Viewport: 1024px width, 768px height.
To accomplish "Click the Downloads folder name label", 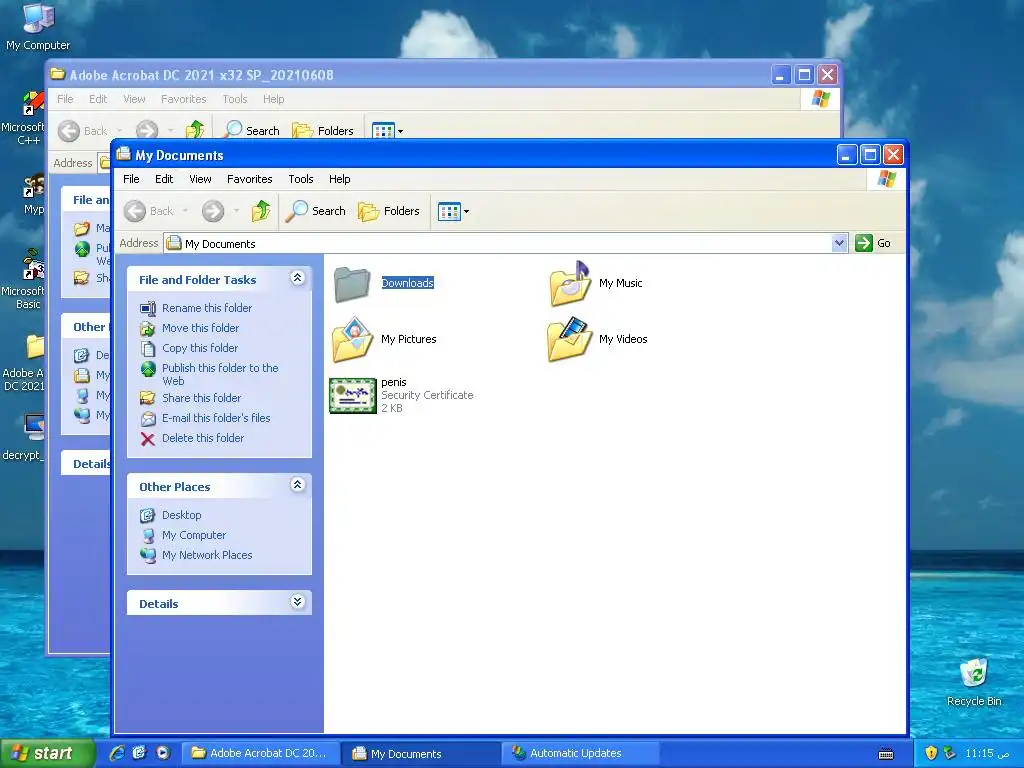I will click(408, 283).
